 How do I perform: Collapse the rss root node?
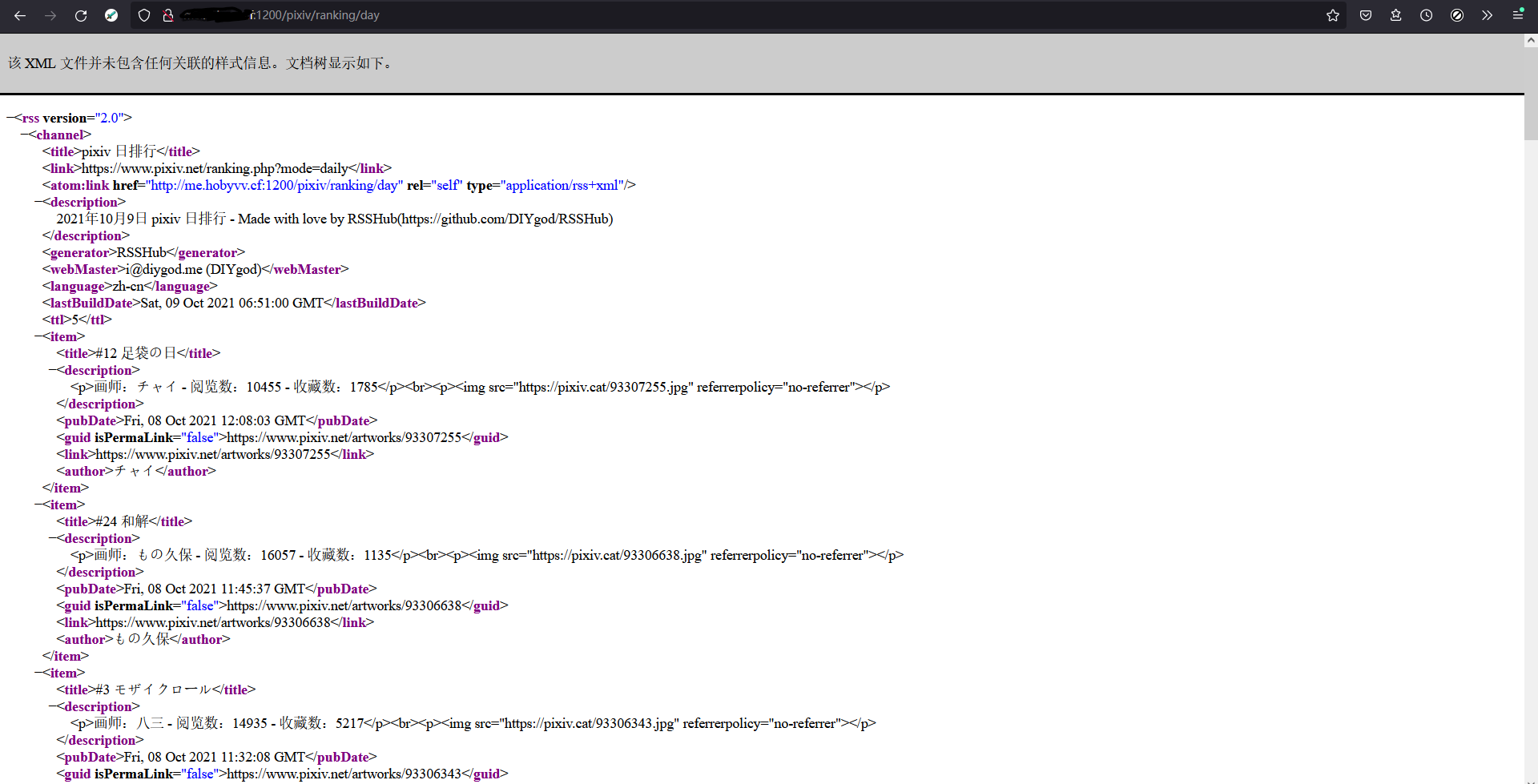point(10,118)
